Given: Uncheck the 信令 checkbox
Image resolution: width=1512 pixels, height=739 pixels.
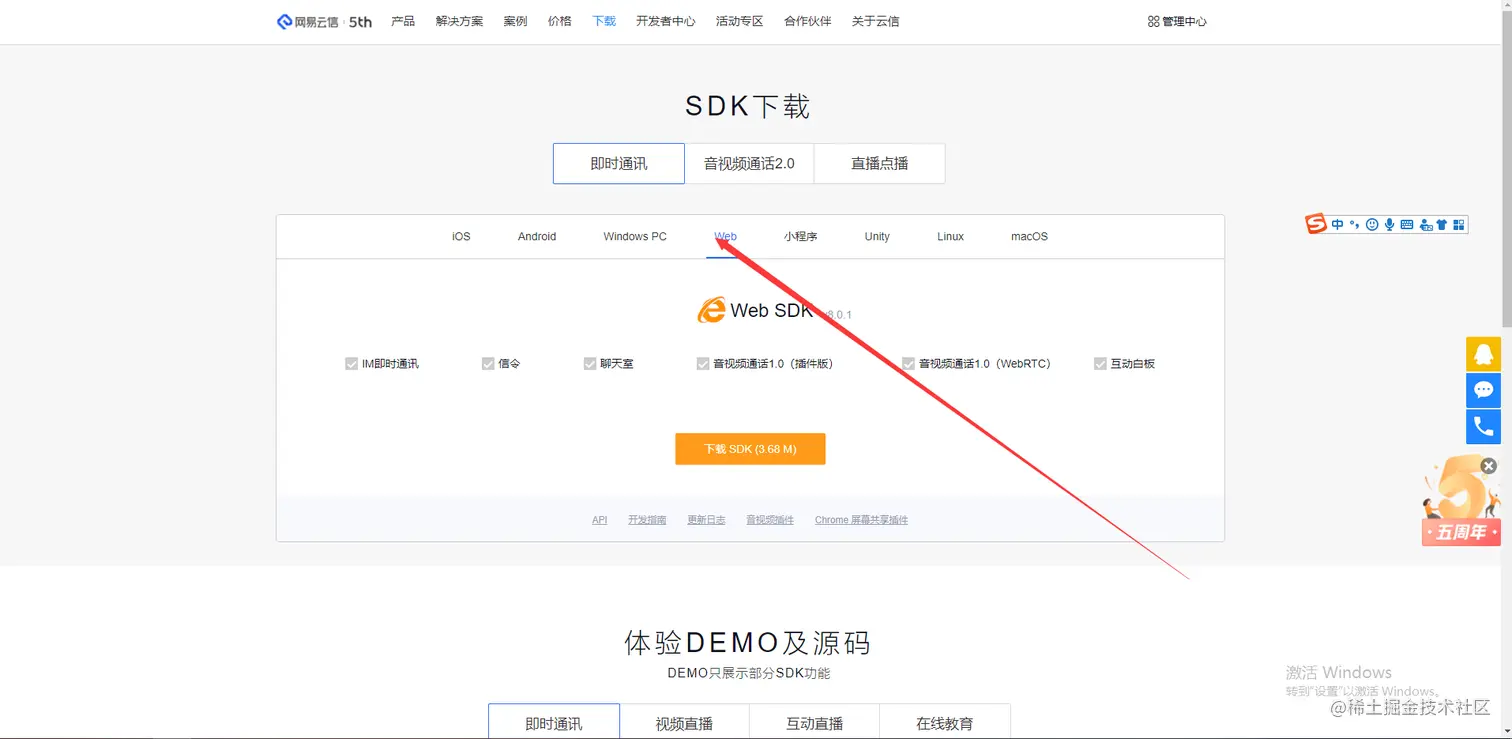Looking at the screenshot, I should click(488, 364).
